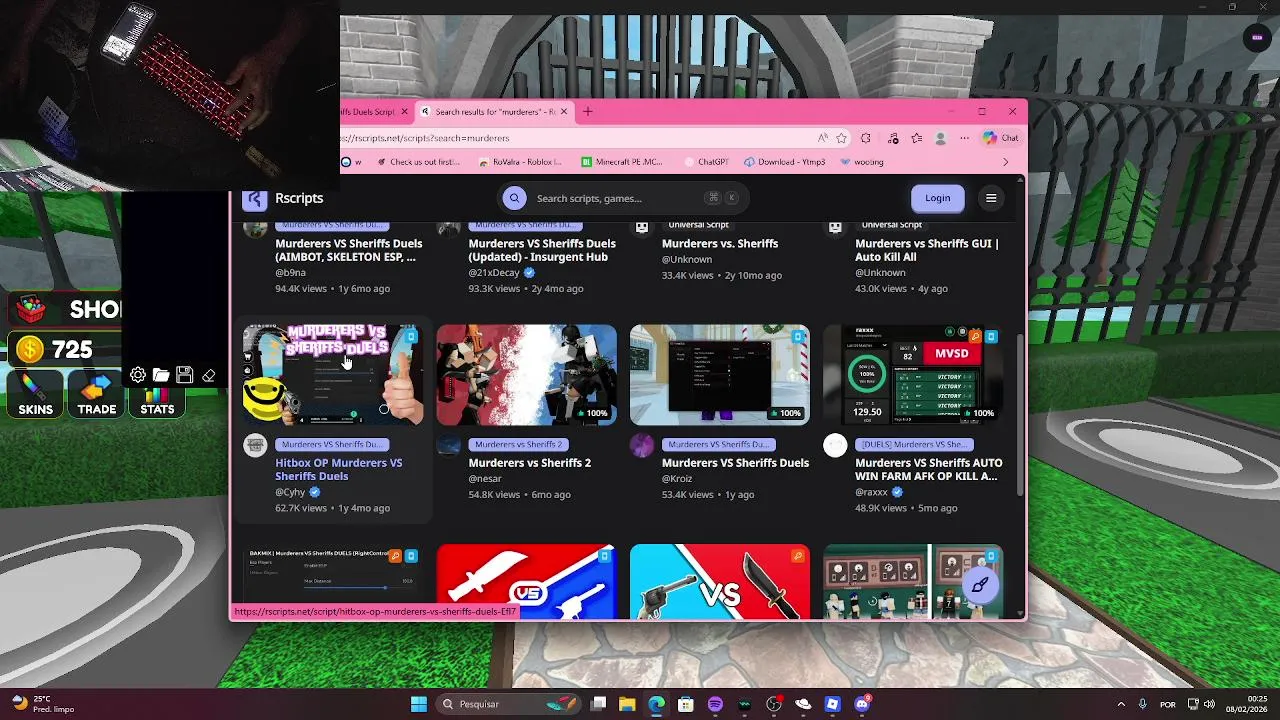1280x720 pixels.
Task: Open the wooting bookmark
Action: pyautogui.click(x=862, y=162)
